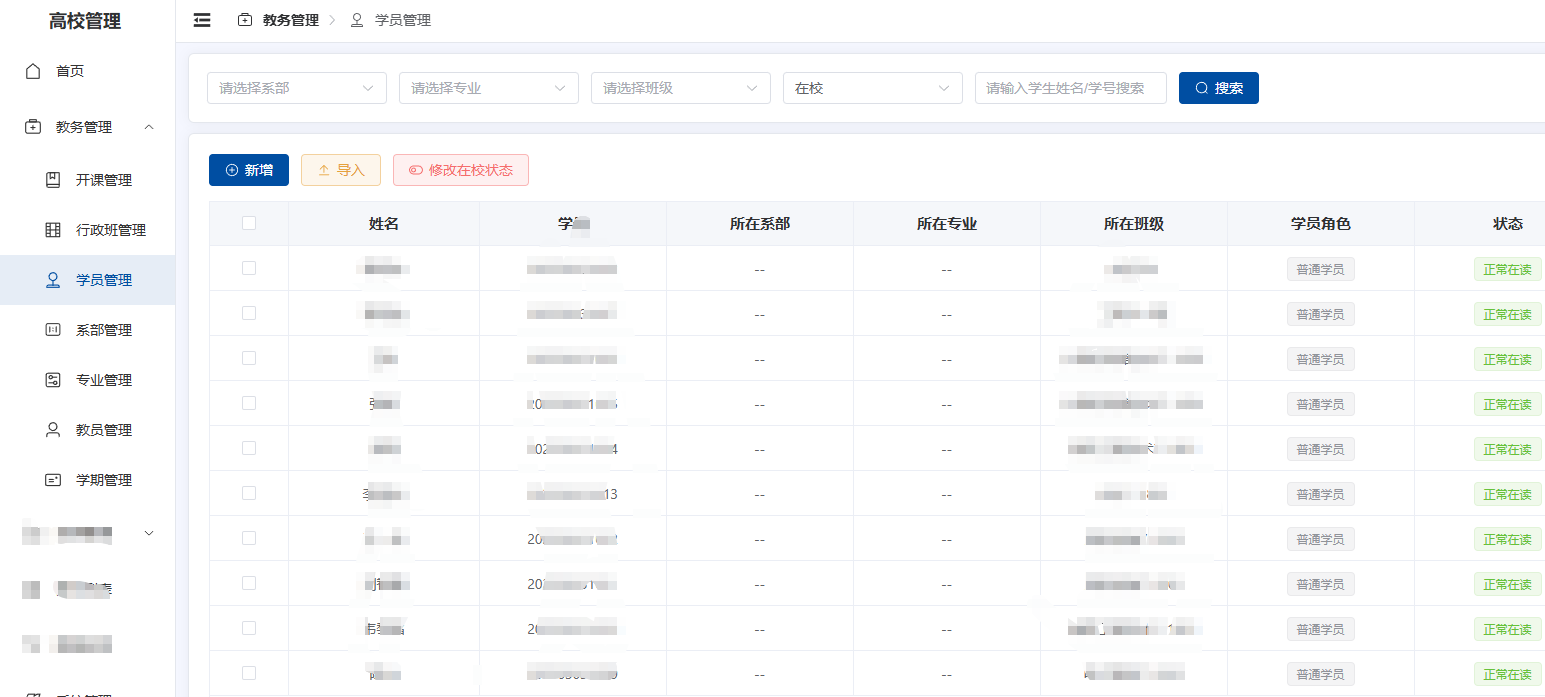Open the 请选择专业 dropdown

click(489, 88)
